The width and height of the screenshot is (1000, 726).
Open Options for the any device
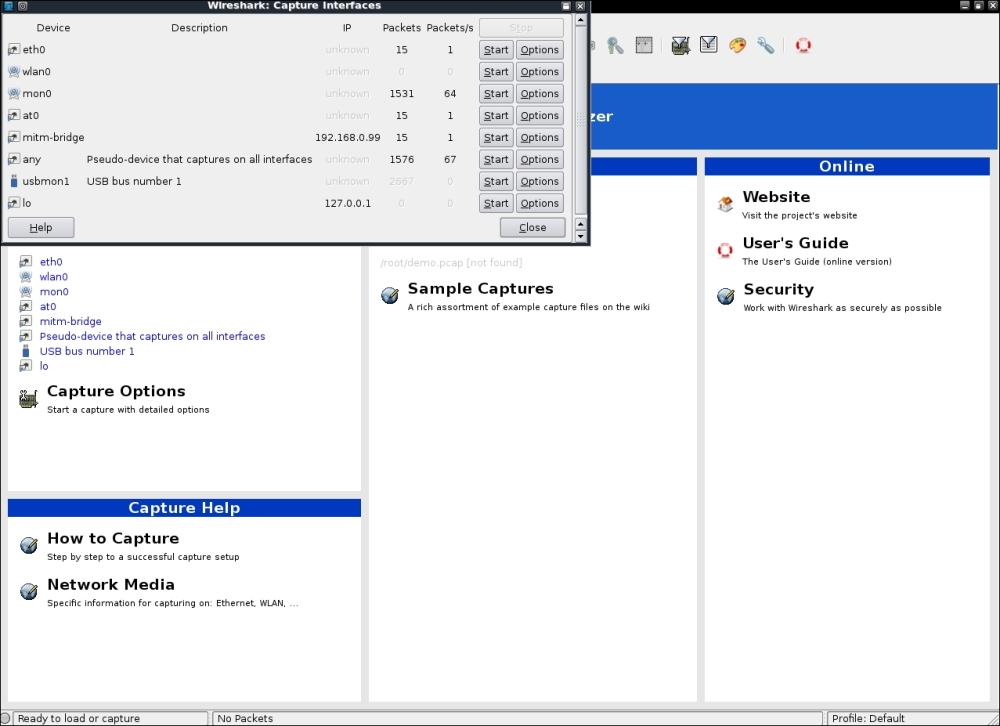coord(540,159)
